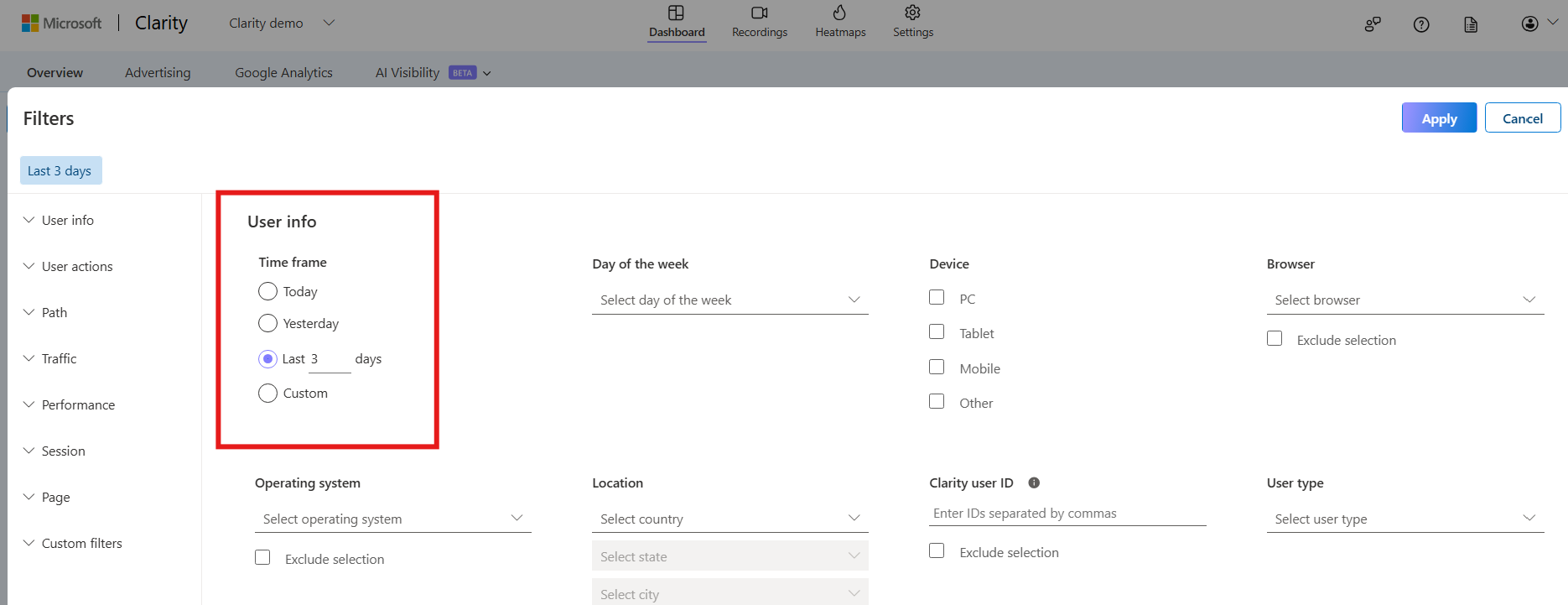Open the help question mark icon
The image size is (1568, 605).
point(1421,24)
